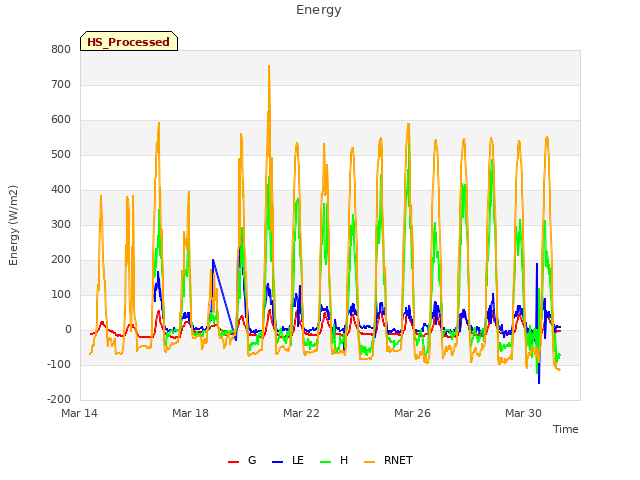Click the 300 y-axis tick label
The height and width of the screenshot is (480, 640).
[61, 224]
